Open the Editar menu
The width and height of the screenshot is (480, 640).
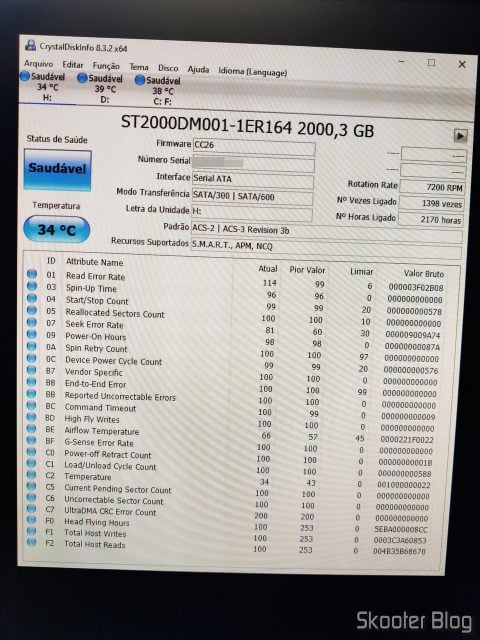click(73, 65)
